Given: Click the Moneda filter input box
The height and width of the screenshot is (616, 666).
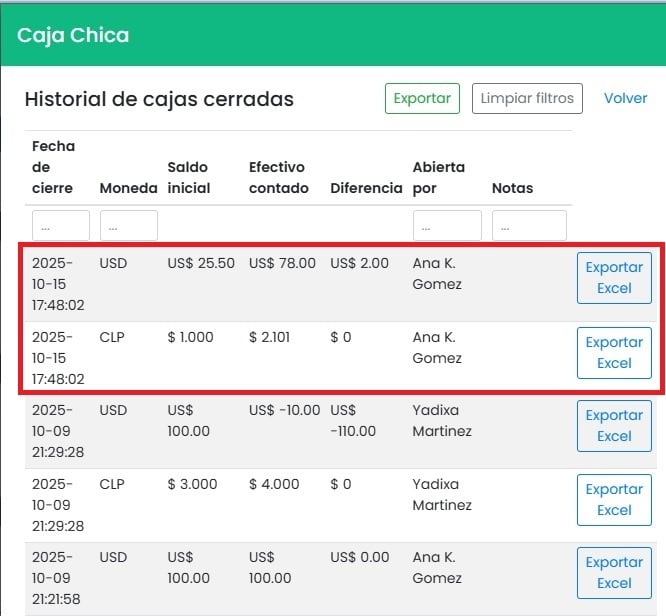Looking at the screenshot, I should [x=128, y=226].
